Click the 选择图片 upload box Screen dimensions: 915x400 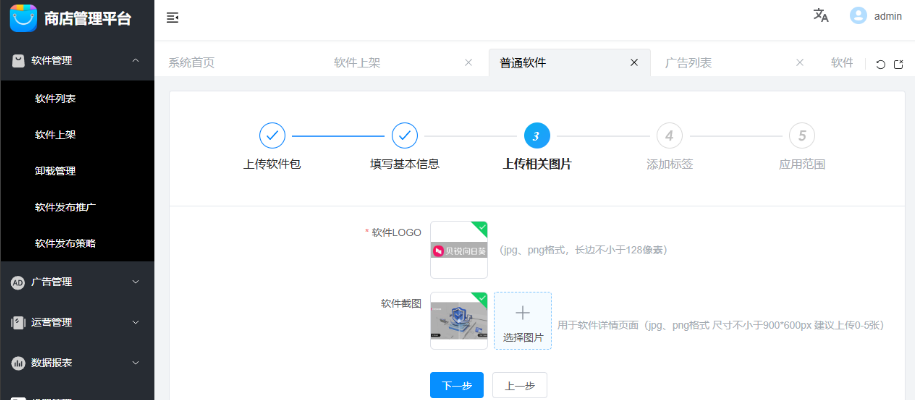523,321
